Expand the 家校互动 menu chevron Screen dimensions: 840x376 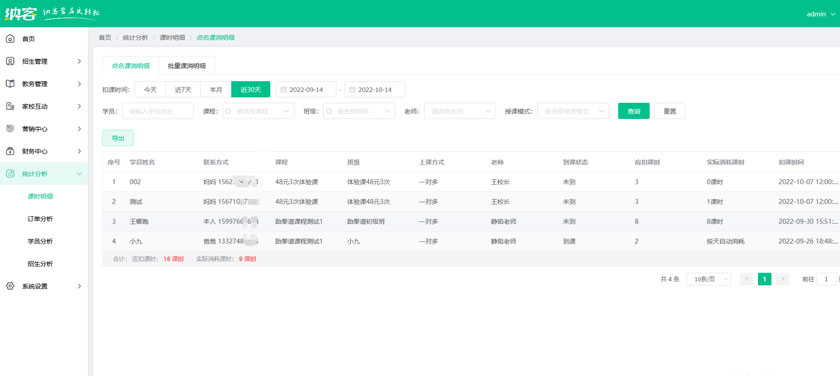[x=79, y=107]
